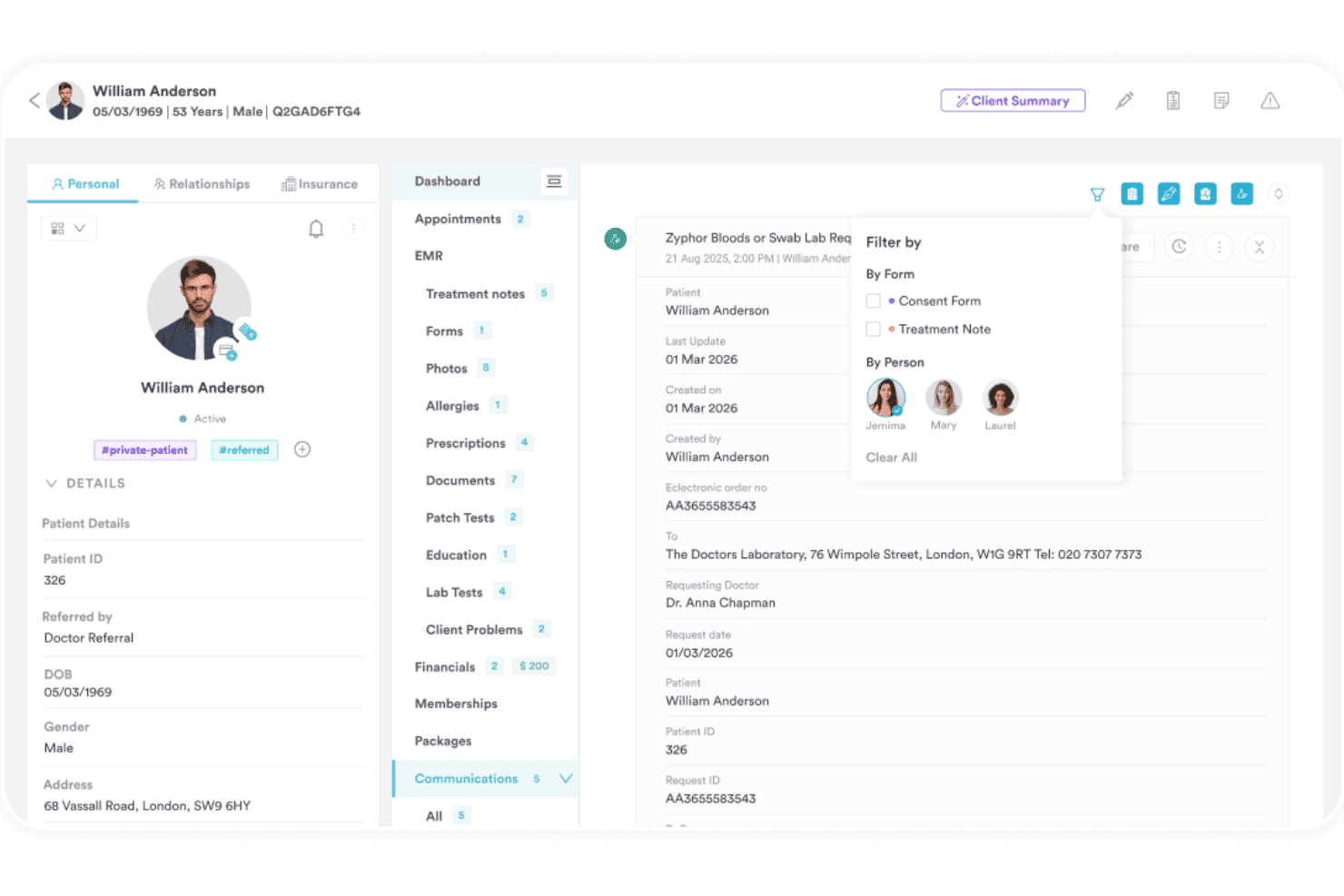Image resolution: width=1344 pixels, height=896 pixels.
Task: Collapse the Communications chevron
Action: pos(566,779)
